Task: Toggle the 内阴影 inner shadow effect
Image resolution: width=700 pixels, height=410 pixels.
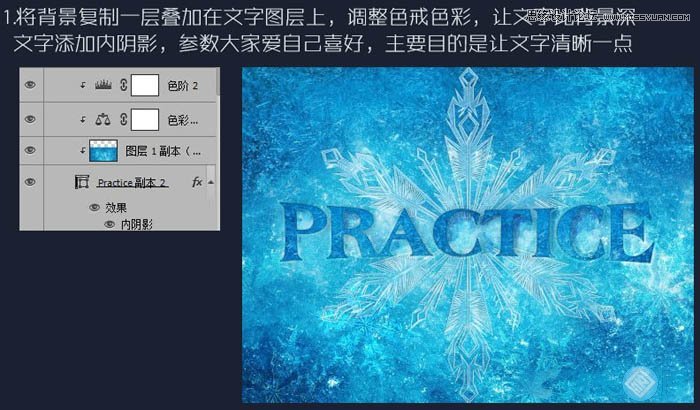Action: 110,225
